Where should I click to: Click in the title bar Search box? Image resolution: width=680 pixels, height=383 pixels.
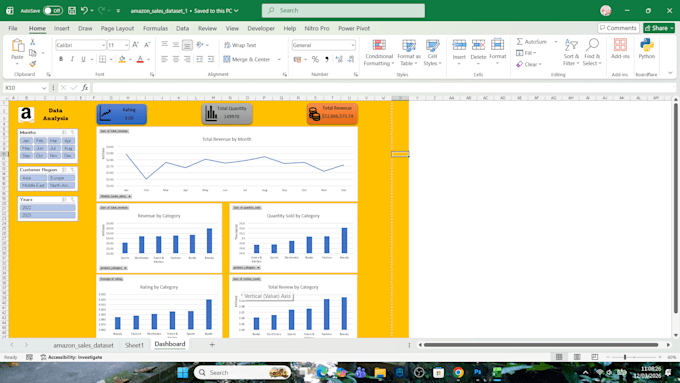point(343,10)
